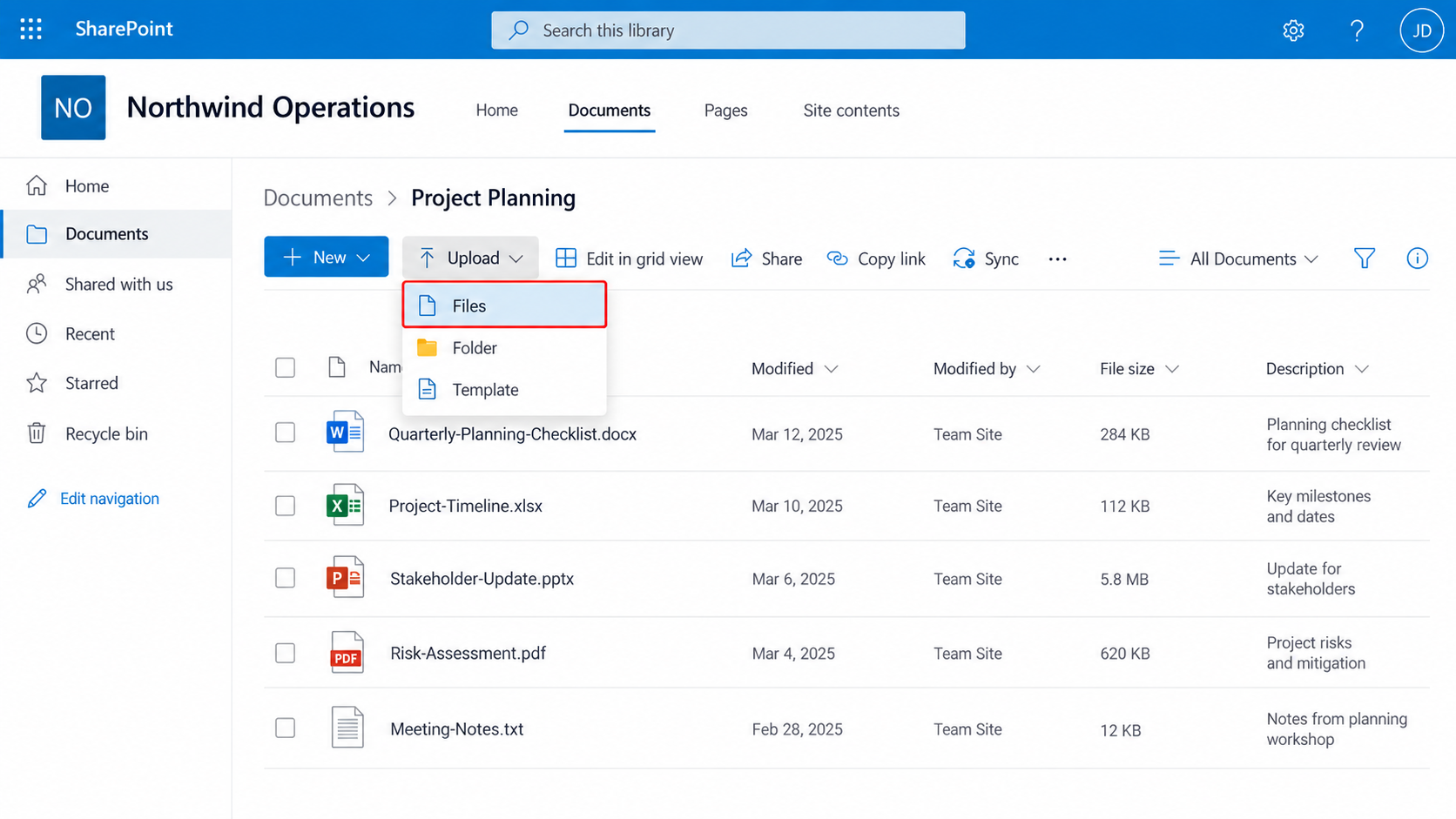
Task: Collapse the Upload dropdown button
Action: pos(470,258)
